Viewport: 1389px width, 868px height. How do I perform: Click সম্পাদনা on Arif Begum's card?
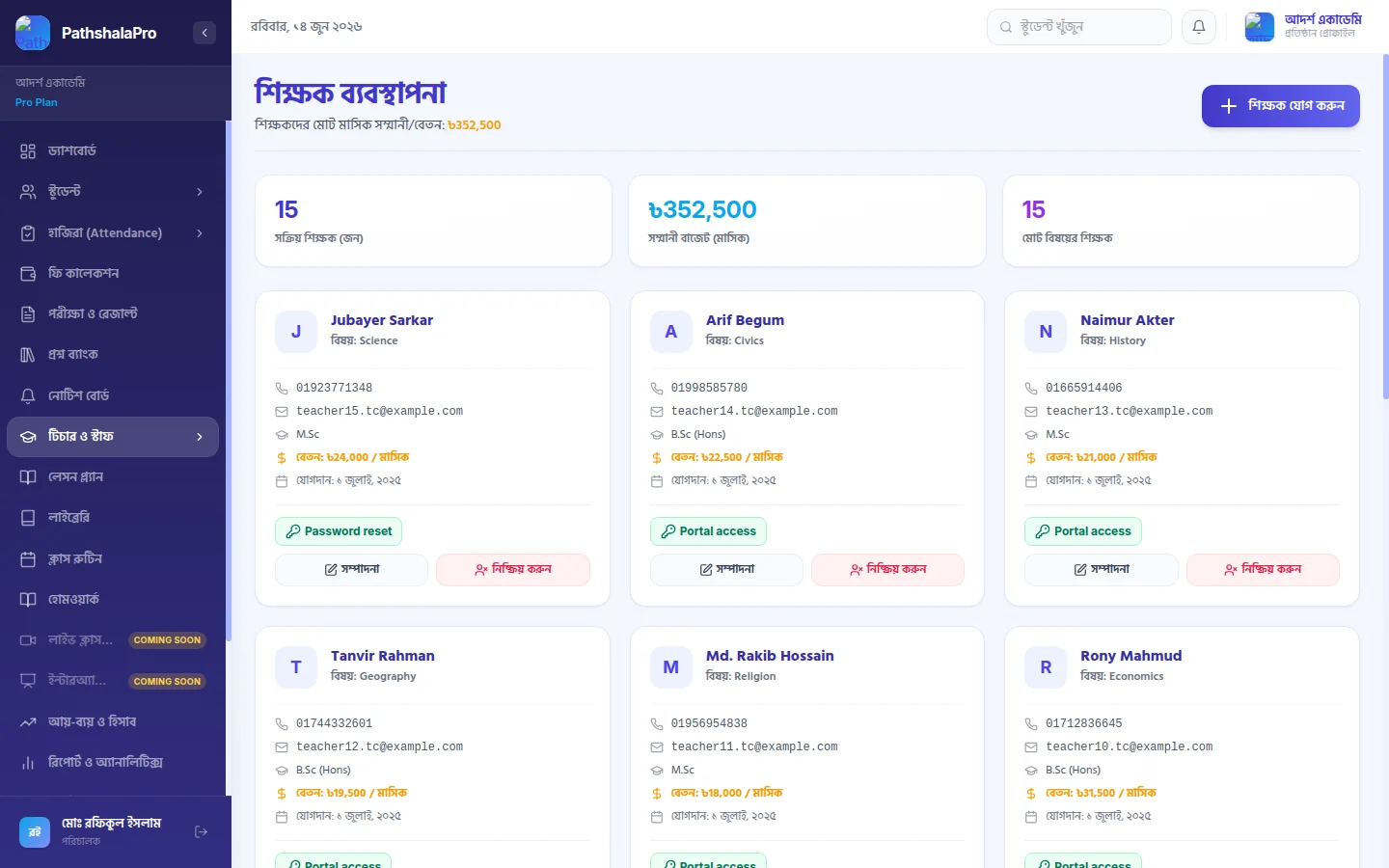coord(726,570)
